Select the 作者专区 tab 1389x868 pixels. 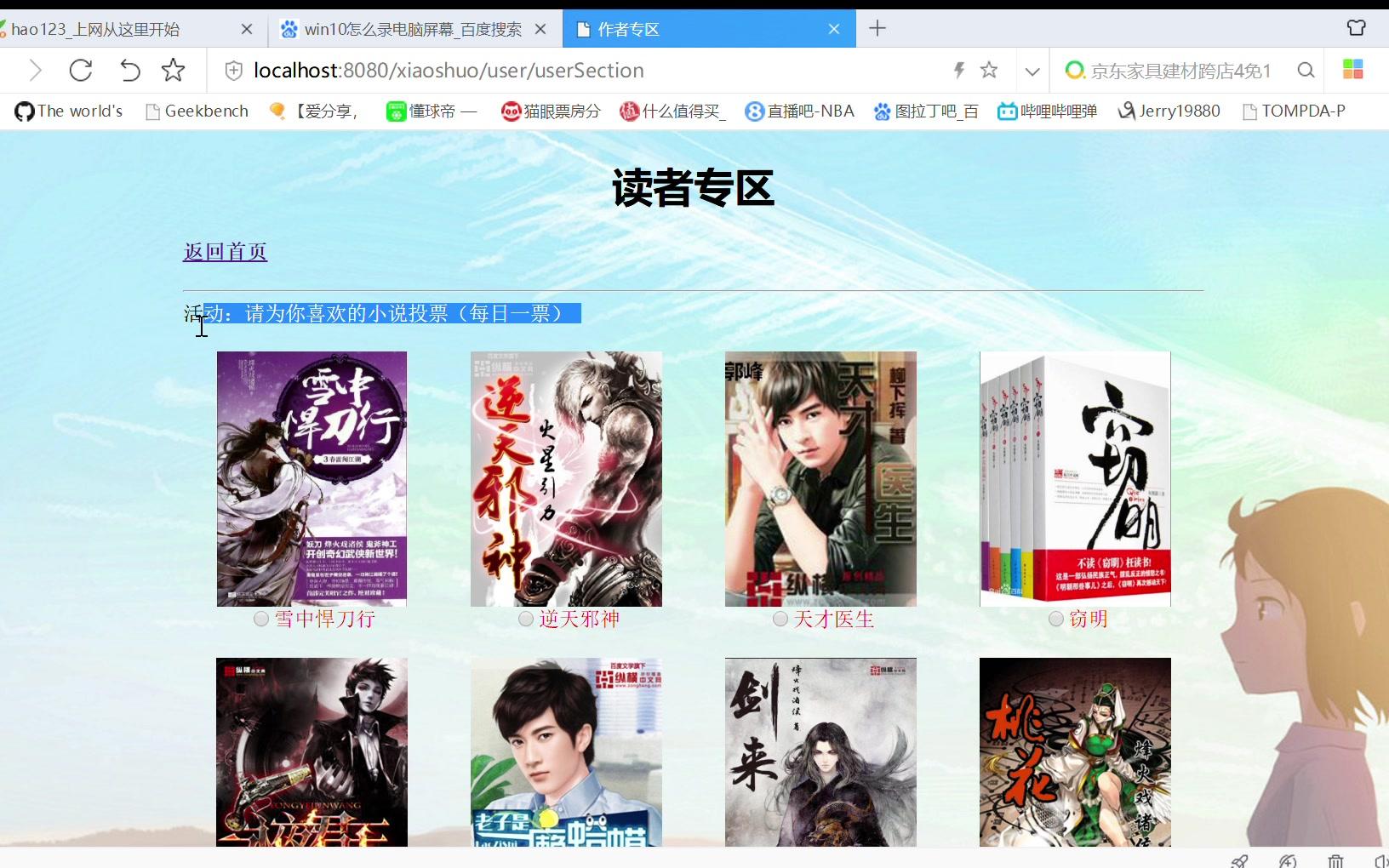click(709, 29)
